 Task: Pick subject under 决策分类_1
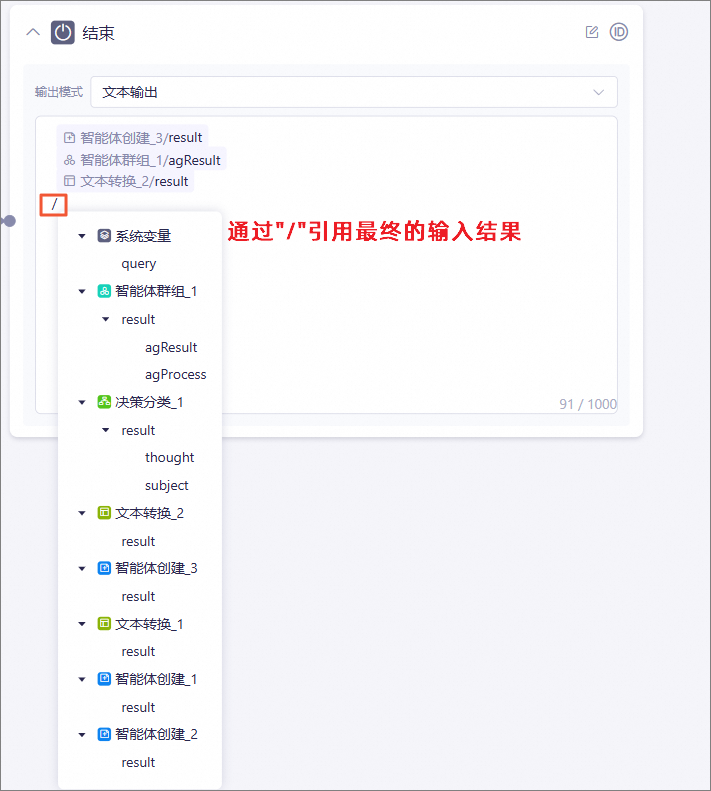(x=167, y=485)
